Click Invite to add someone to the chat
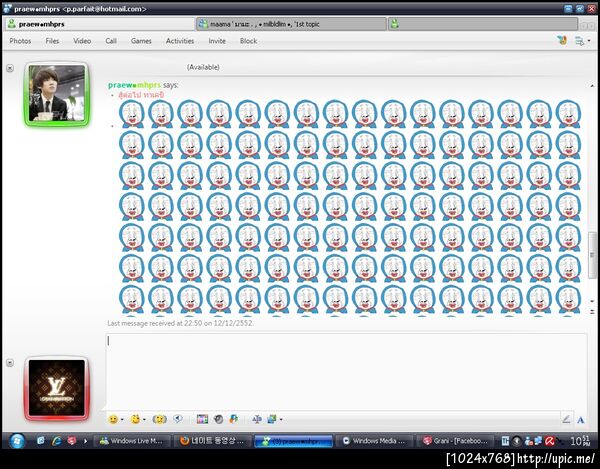The width and height of the screenshot is (600, 469). coord(217,41)
